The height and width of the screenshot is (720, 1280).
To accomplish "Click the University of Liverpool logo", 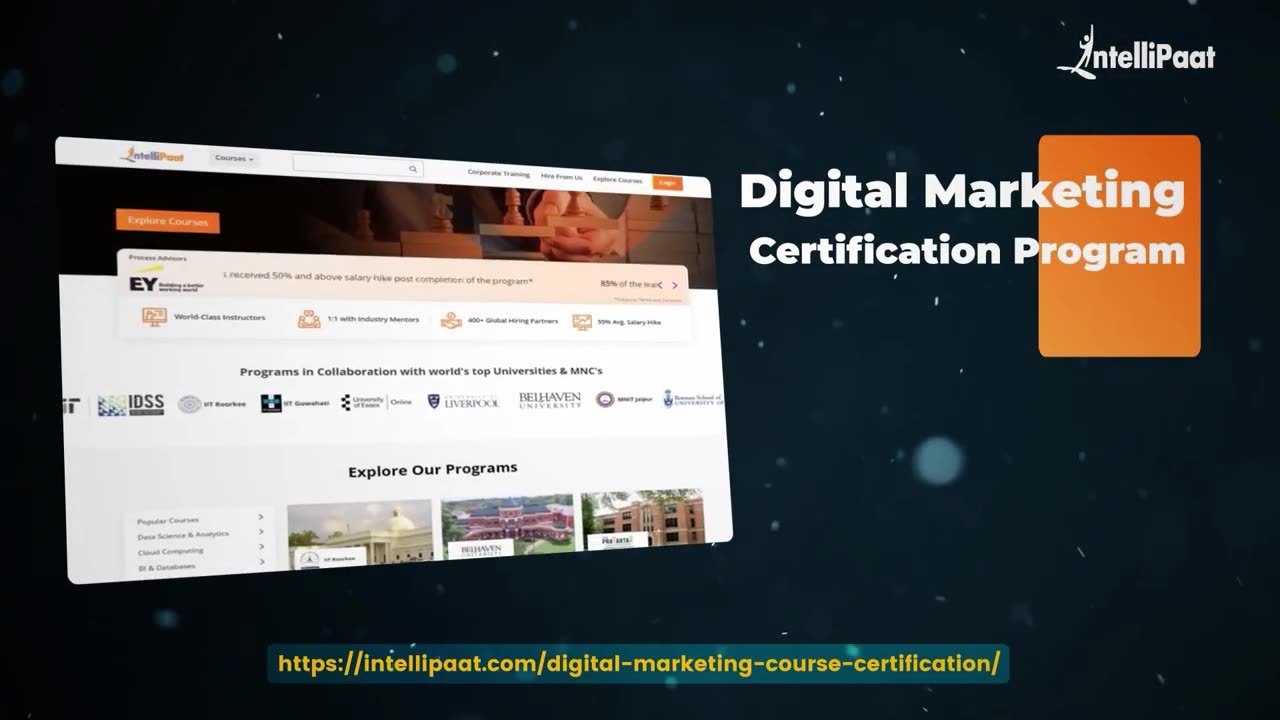I will [463, 401].
